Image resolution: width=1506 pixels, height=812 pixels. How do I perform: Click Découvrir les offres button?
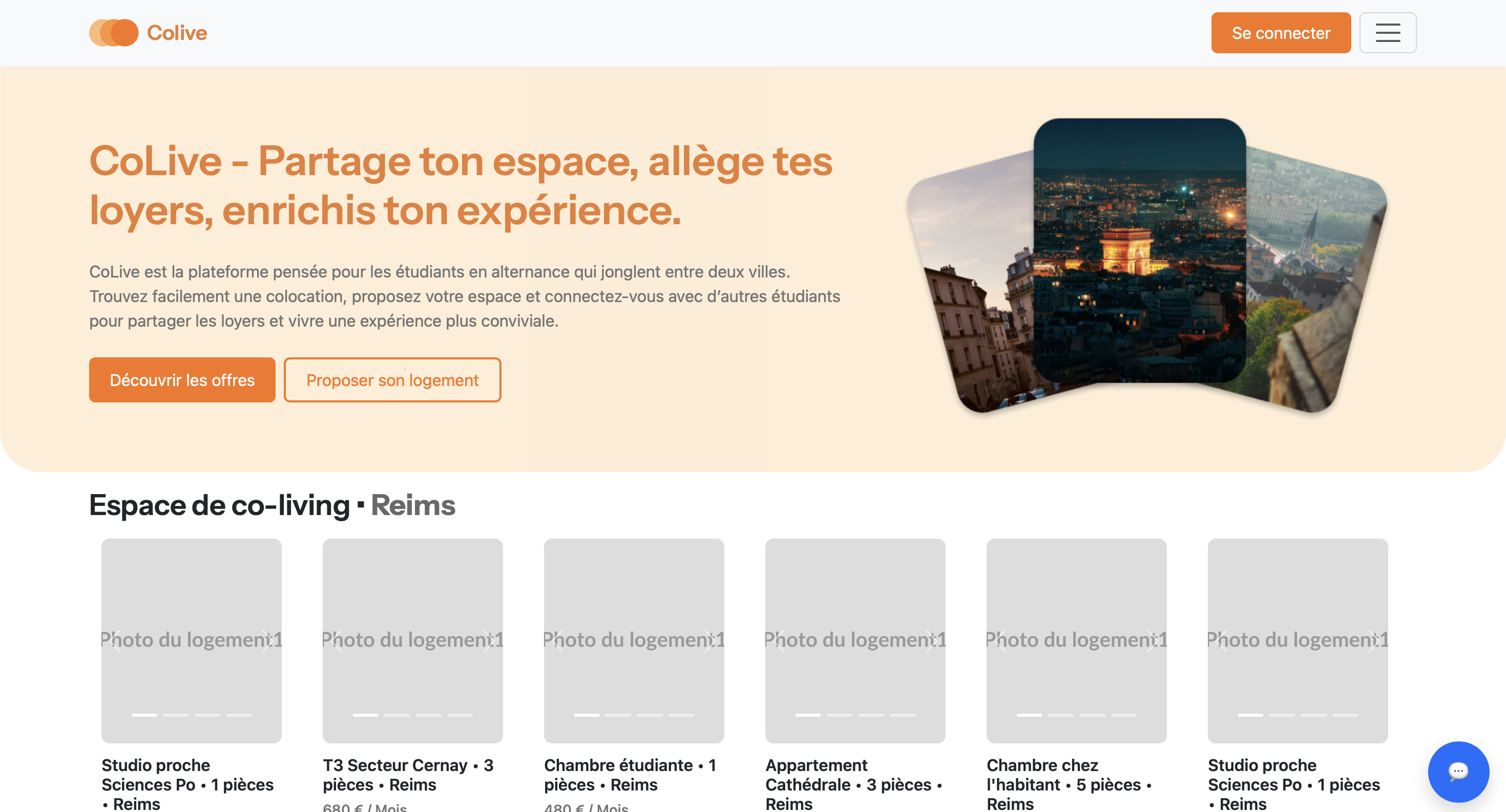click(182, 380)
